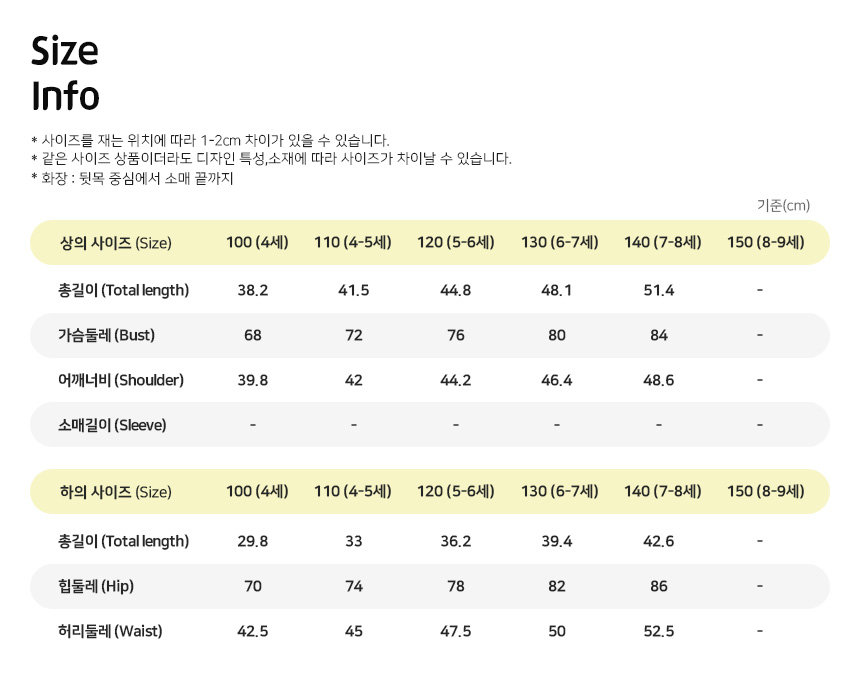The image size is (860, 679).
Task: Click the "Size Info" heading
Action: [66, 73]
